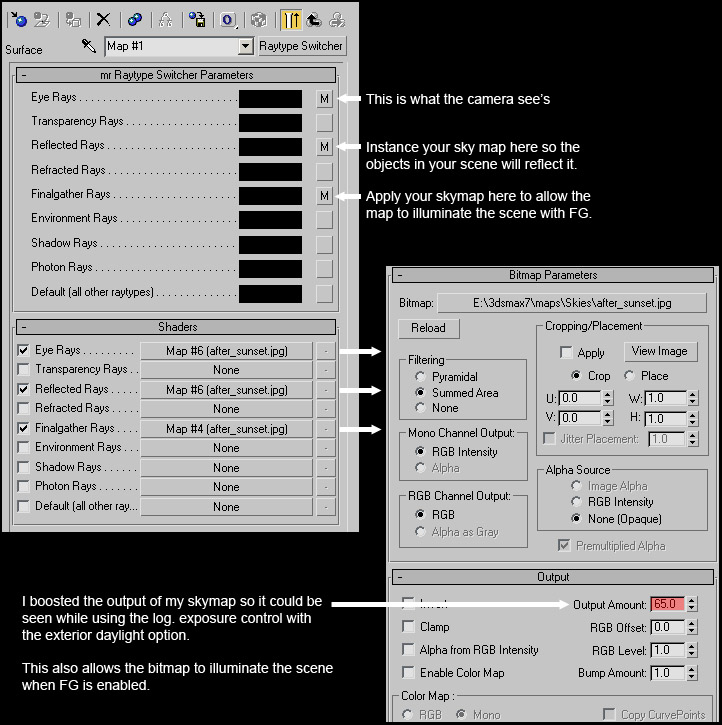722x725 pixels.
Task: Select RGB Intensity alpha source
Action: 576,502
